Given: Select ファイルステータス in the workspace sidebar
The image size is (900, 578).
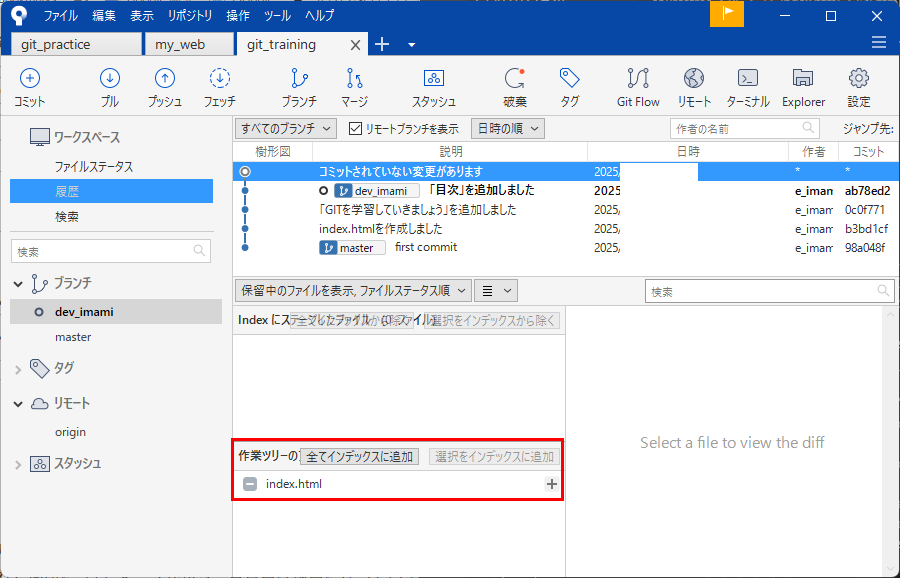Looking at the screenshot, I should click(x=93, y=167).
